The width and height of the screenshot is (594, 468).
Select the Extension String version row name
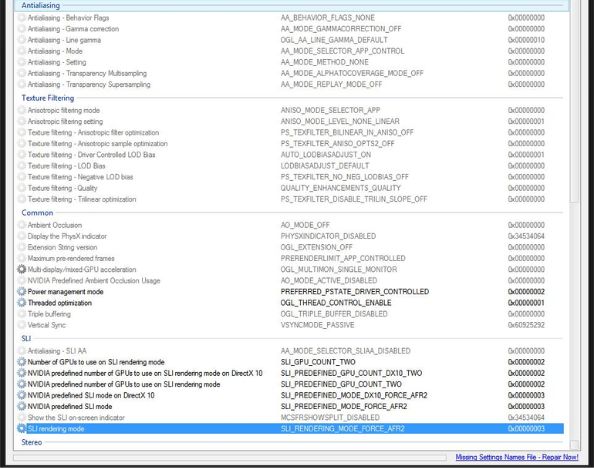[x=62, y=247]
